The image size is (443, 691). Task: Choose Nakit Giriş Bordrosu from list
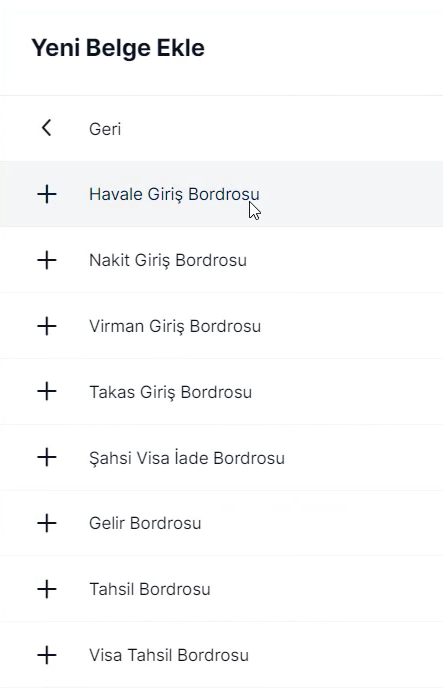tap(221, 260)
